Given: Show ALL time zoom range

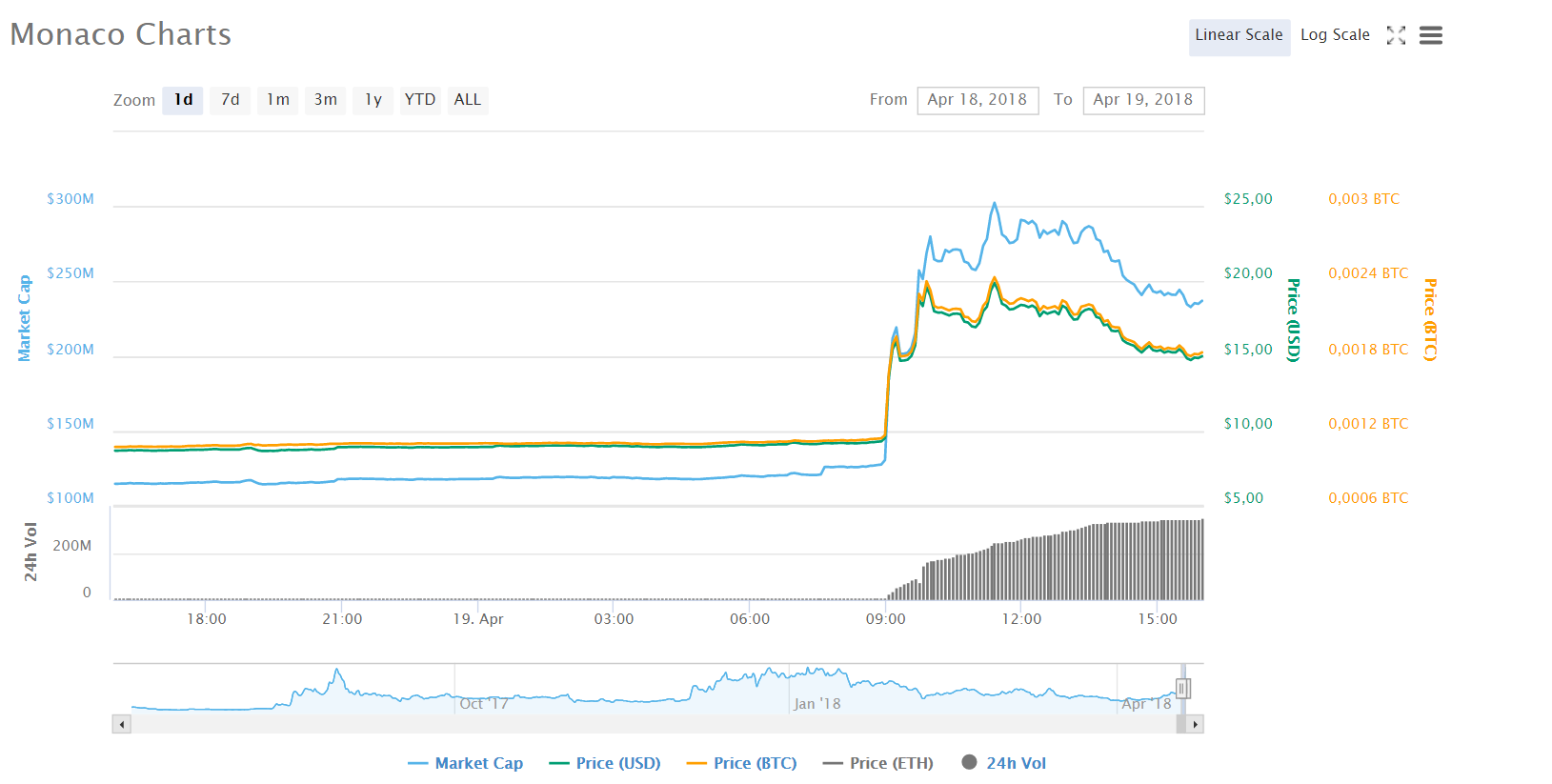Looking at the screenshot, I should pyautogui.click(x=468, y=100).
